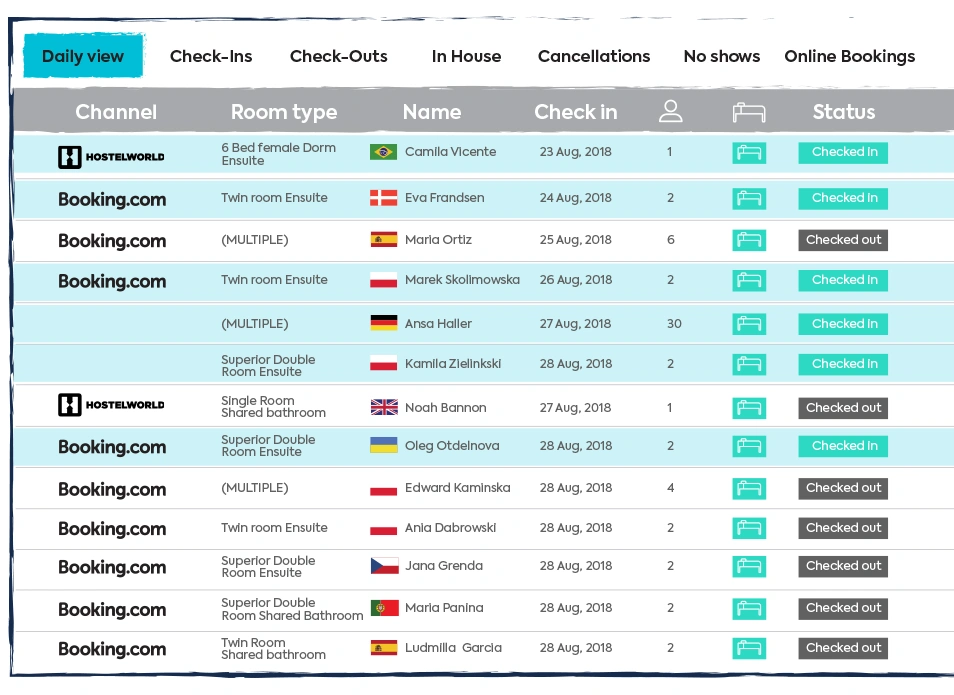The image size is (954, 695).
Task: Click the bed icon for Maria Ortiz
Action: [x=749, y=240]
